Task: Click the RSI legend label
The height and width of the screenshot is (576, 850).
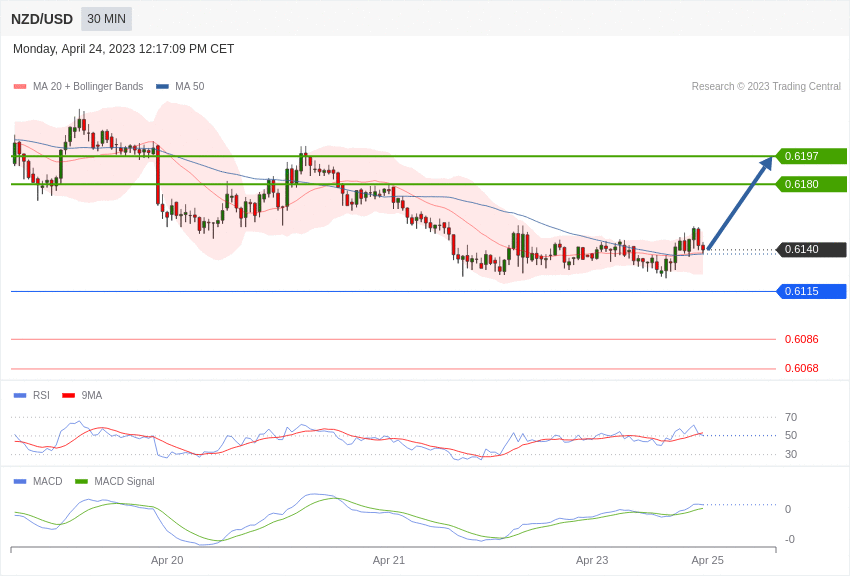Action: (41, 396)
